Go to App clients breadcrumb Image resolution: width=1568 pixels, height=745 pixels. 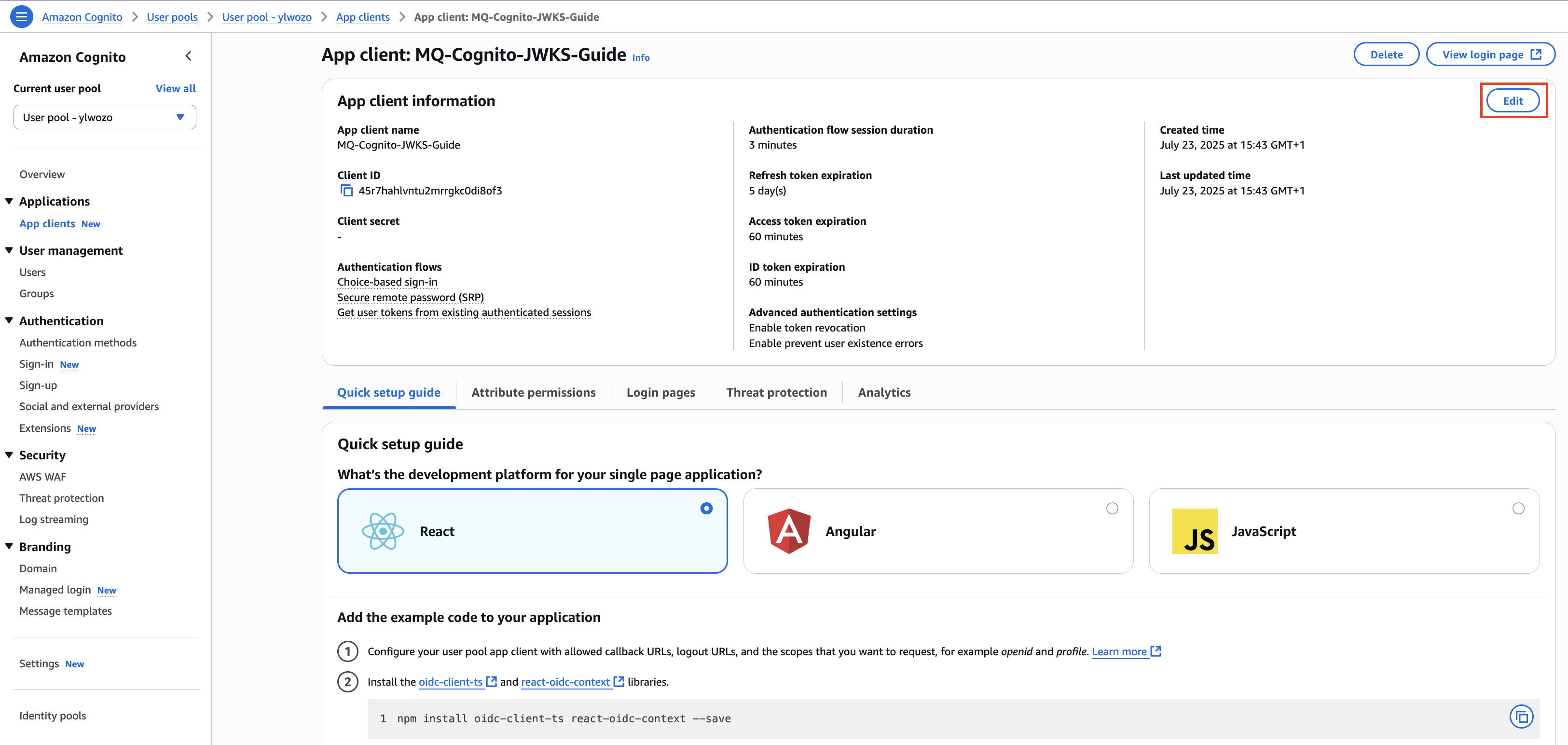(x=363, y=17)
